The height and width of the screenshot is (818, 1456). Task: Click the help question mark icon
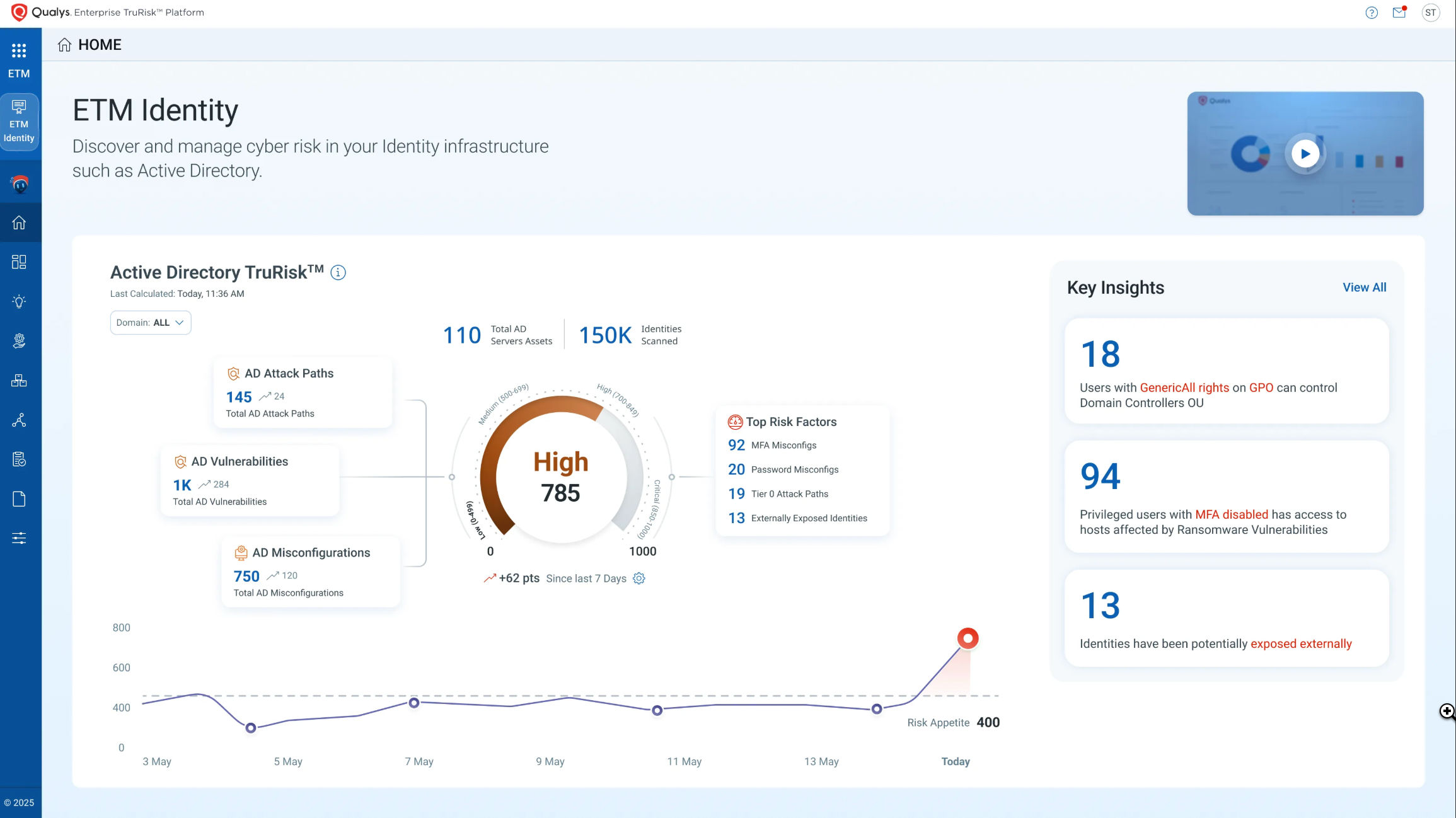click(x=1372, y=13)
